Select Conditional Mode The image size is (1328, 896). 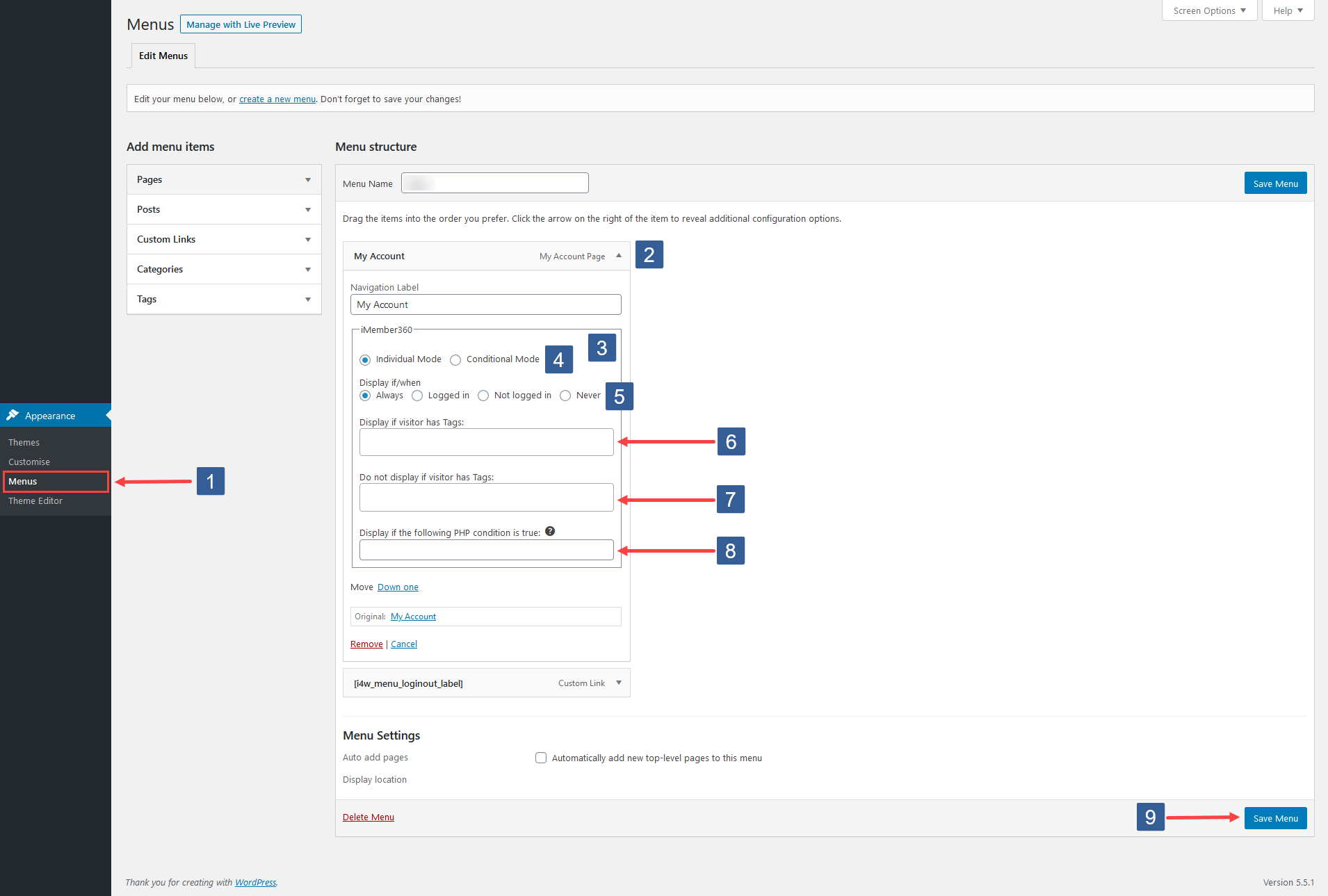(455, 359)
